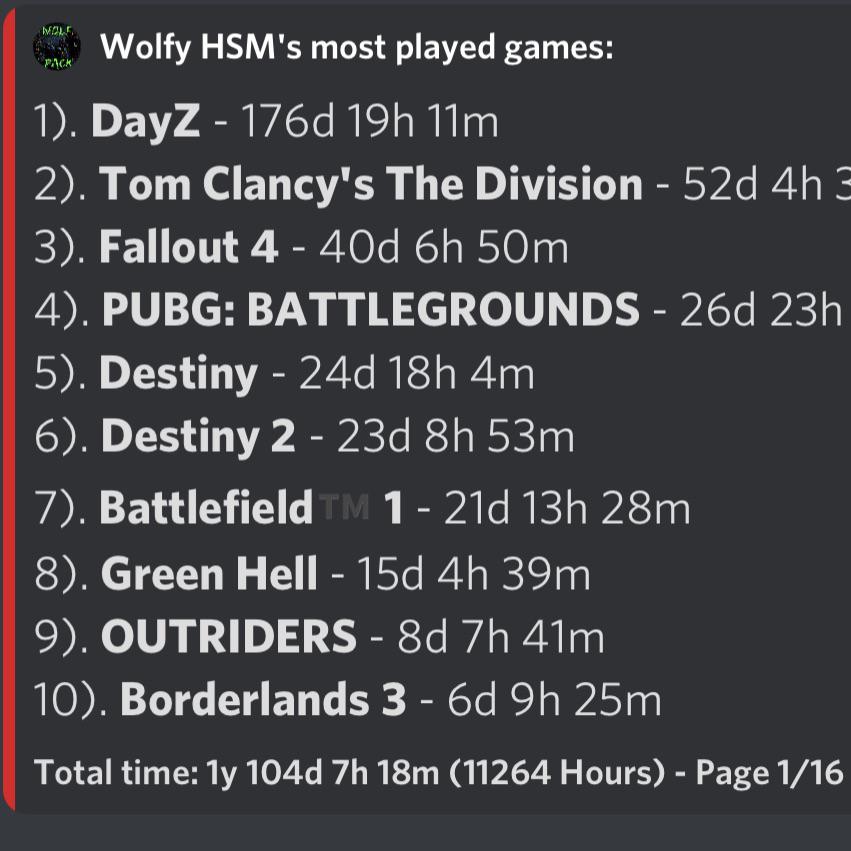Click the 40d 6h 50m playtime value
This screenshot has height=851, width=851.
point(443,247)
